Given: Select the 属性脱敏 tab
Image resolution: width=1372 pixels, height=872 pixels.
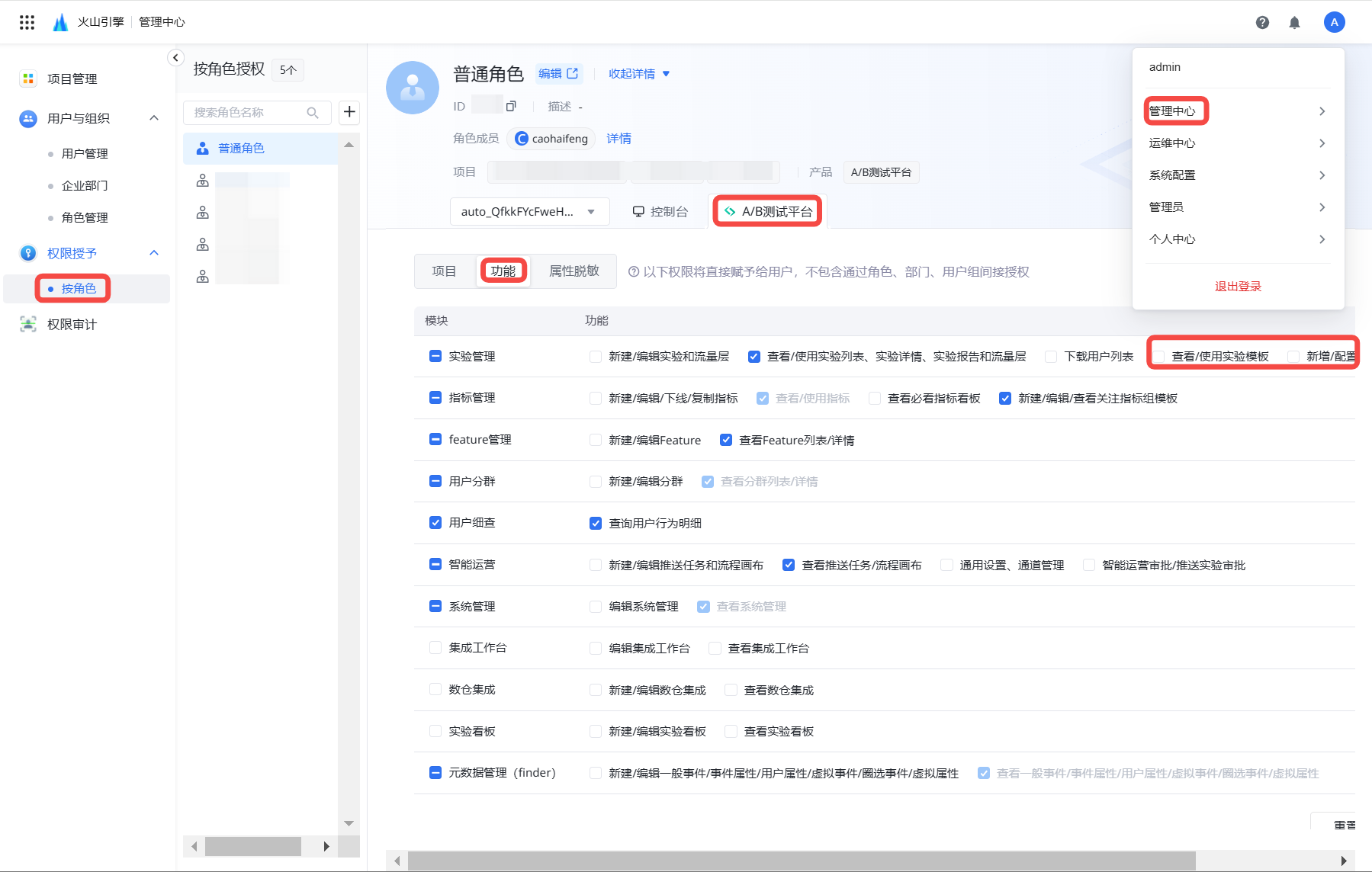Looking at the screenshot, I should tap(574, 271).
